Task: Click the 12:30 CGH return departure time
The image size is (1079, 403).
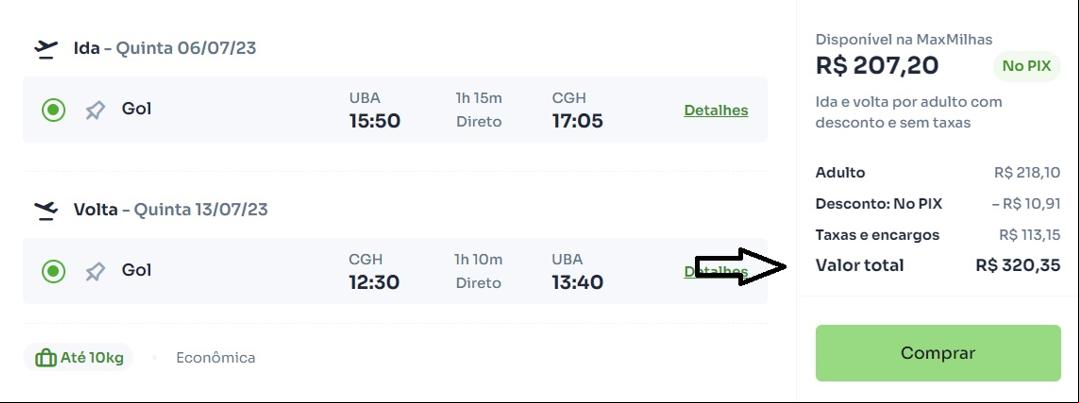Action: (x=374, y=283)
